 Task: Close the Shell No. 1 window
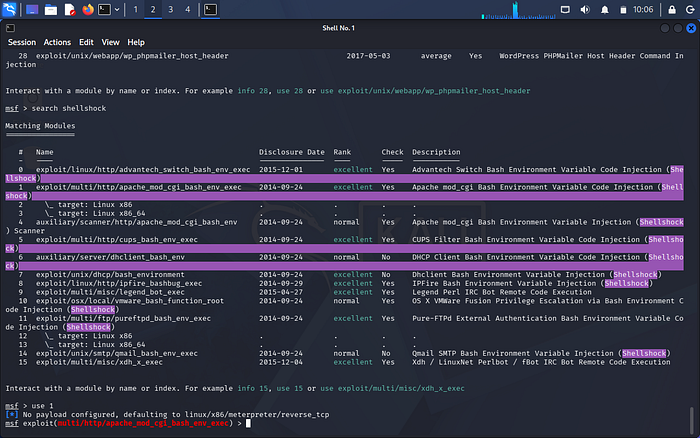point(691,28)
